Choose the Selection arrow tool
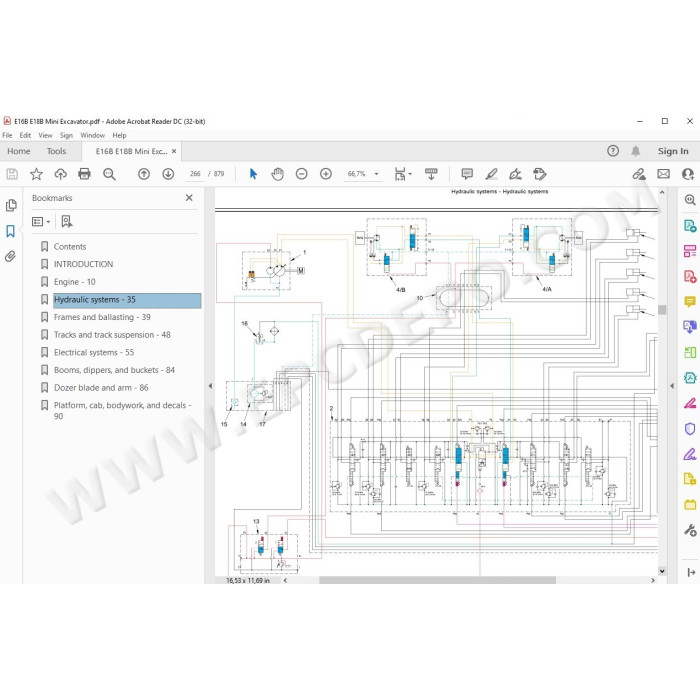Image resolution: width=700 pixels, height=700 pixels. pyautogui.click(x=253, y=174)
